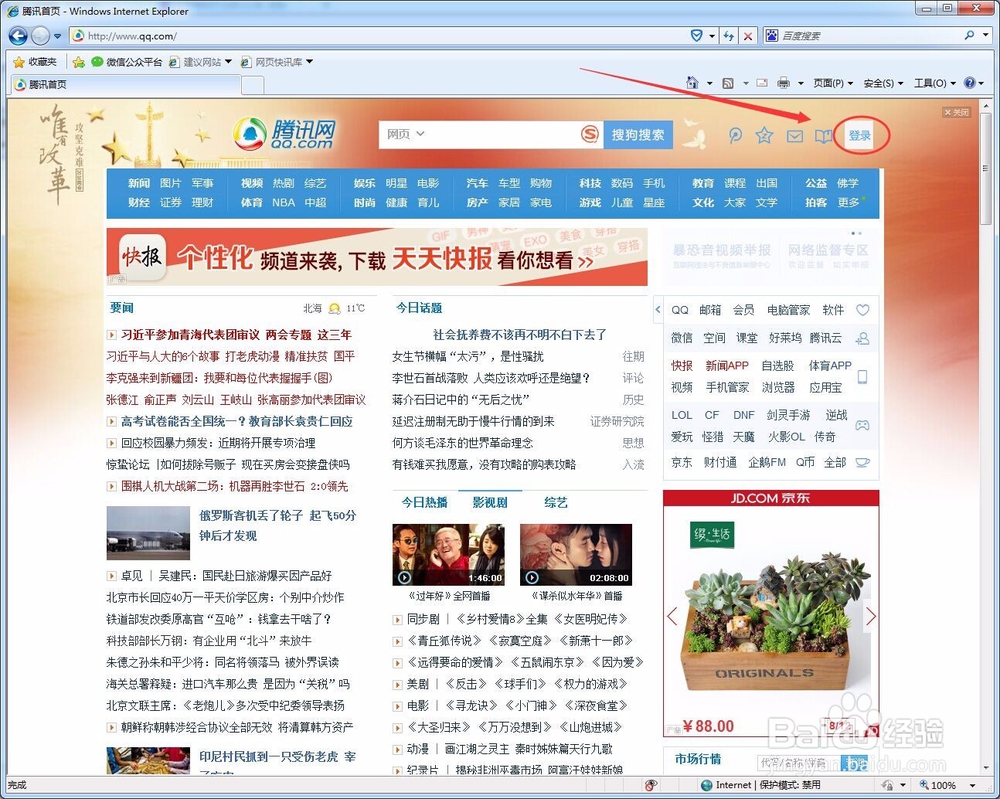Select the 影视剧 tab
Screen dimensions: 1000x799
tap(490, 502)
